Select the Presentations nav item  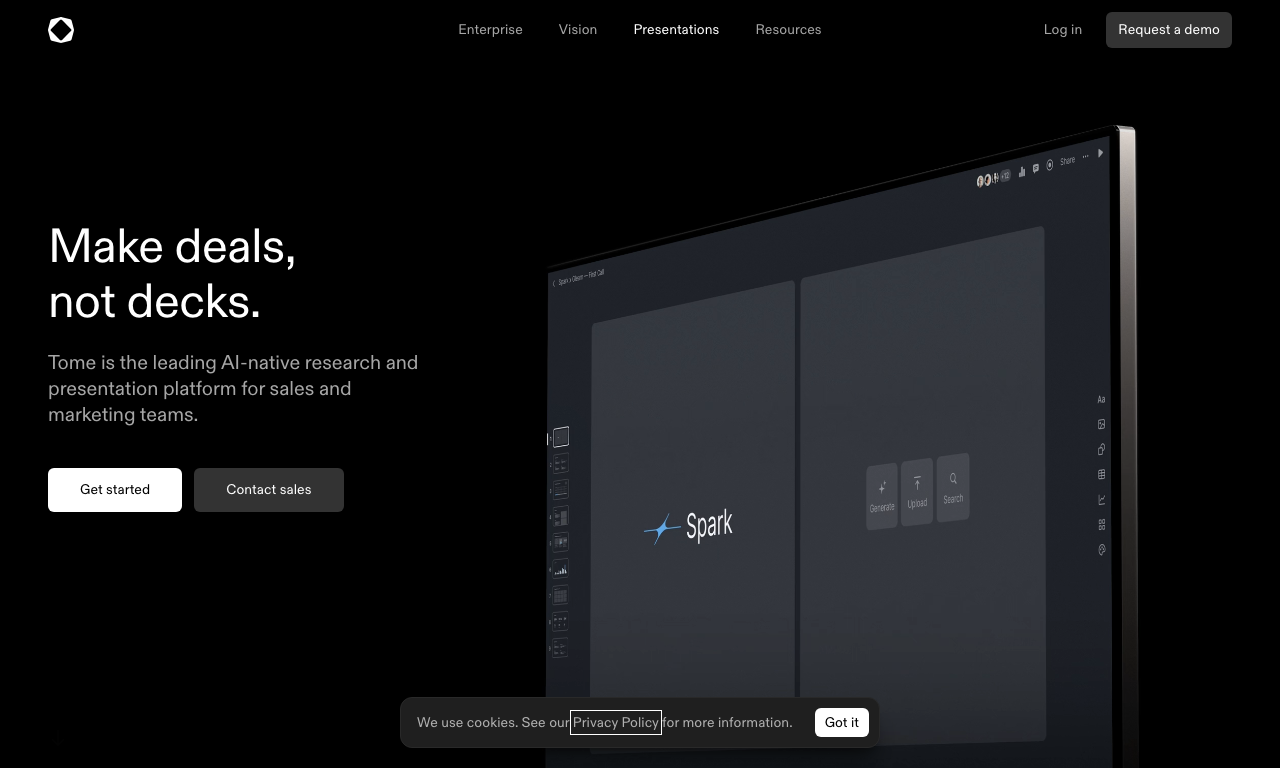click(x=676, y=30)
